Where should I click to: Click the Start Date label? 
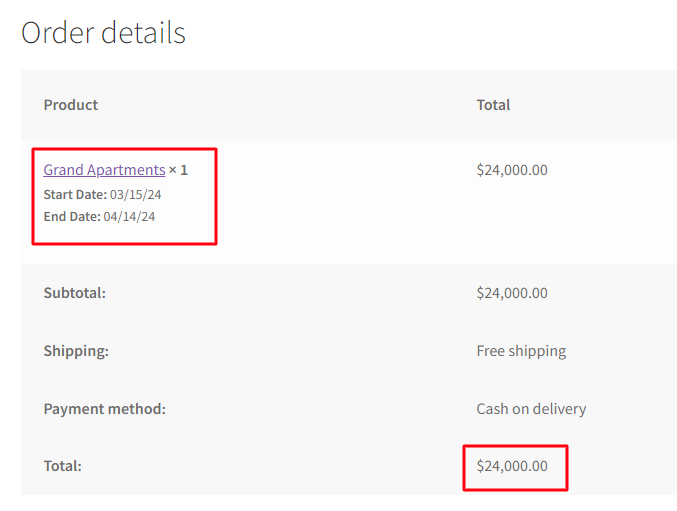pyautogui.click(x=75, y=195)
